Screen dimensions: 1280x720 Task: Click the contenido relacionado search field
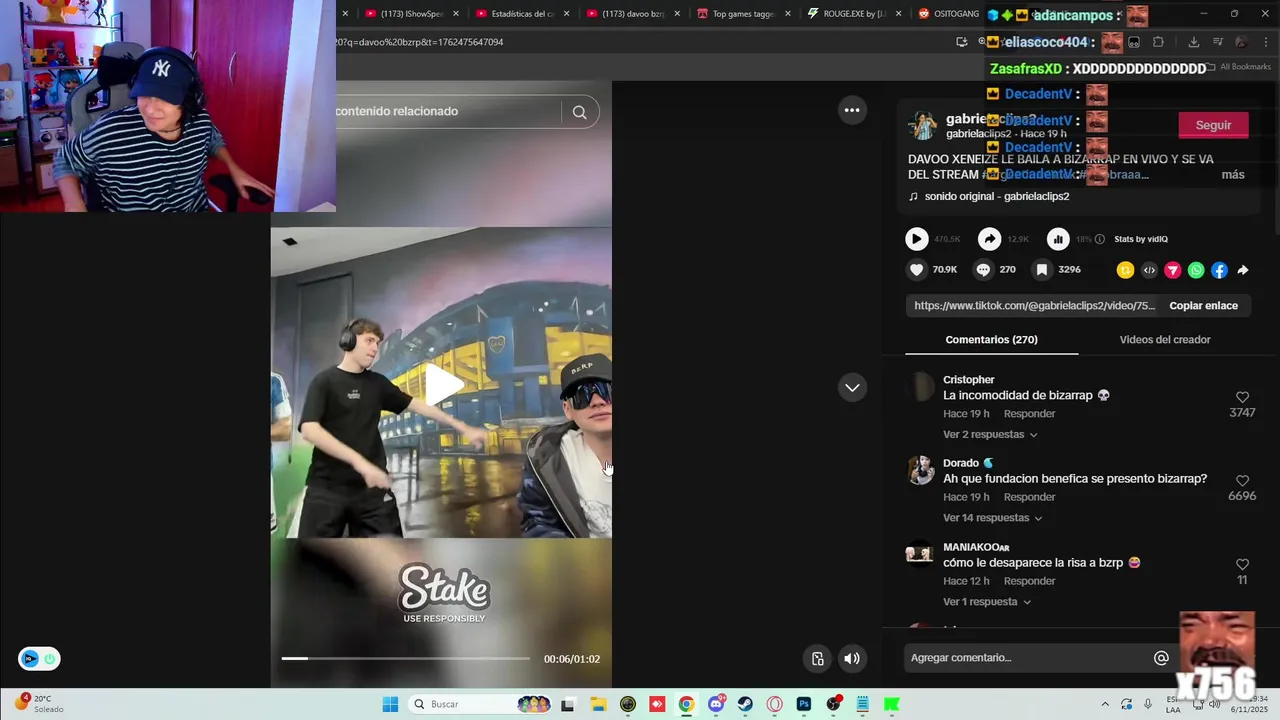click(448, 111)
